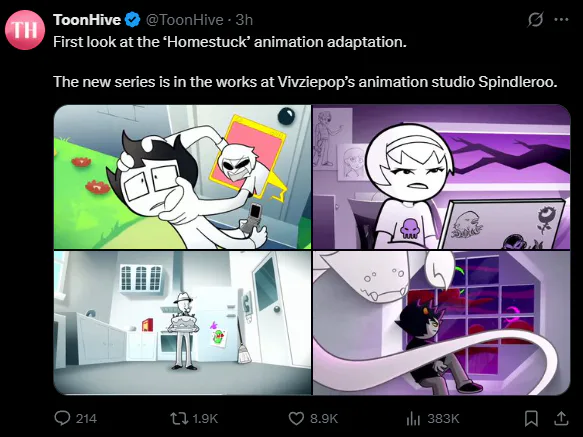The height and width of the screenshot is (437, 583).
Task: Click the ToonHive profile avatar
Action: point(25,30)
